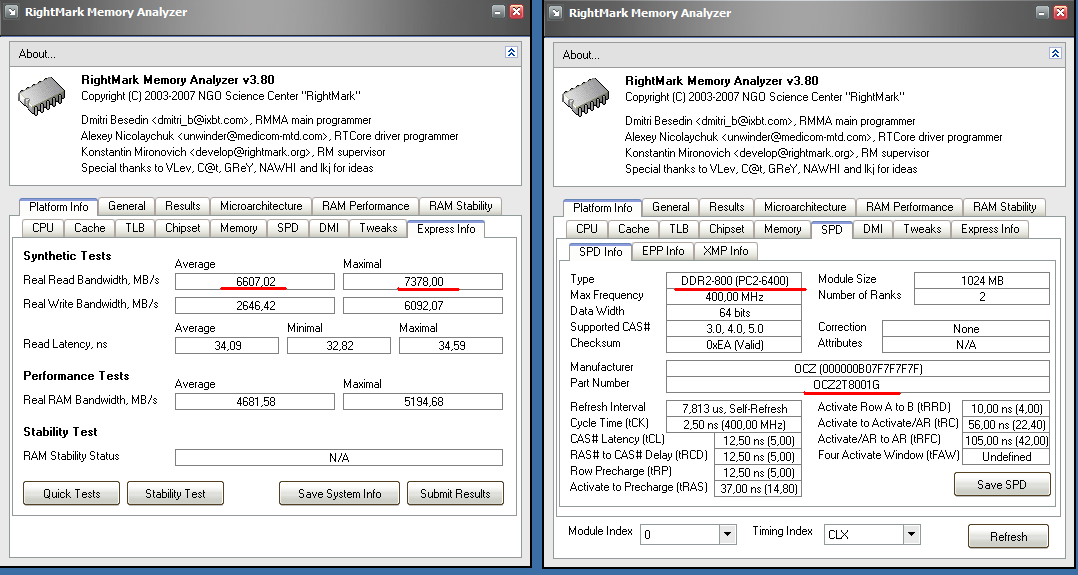Click Submit Results button
This screenshot has height=575, width=1078.
[x=455, y=493]
